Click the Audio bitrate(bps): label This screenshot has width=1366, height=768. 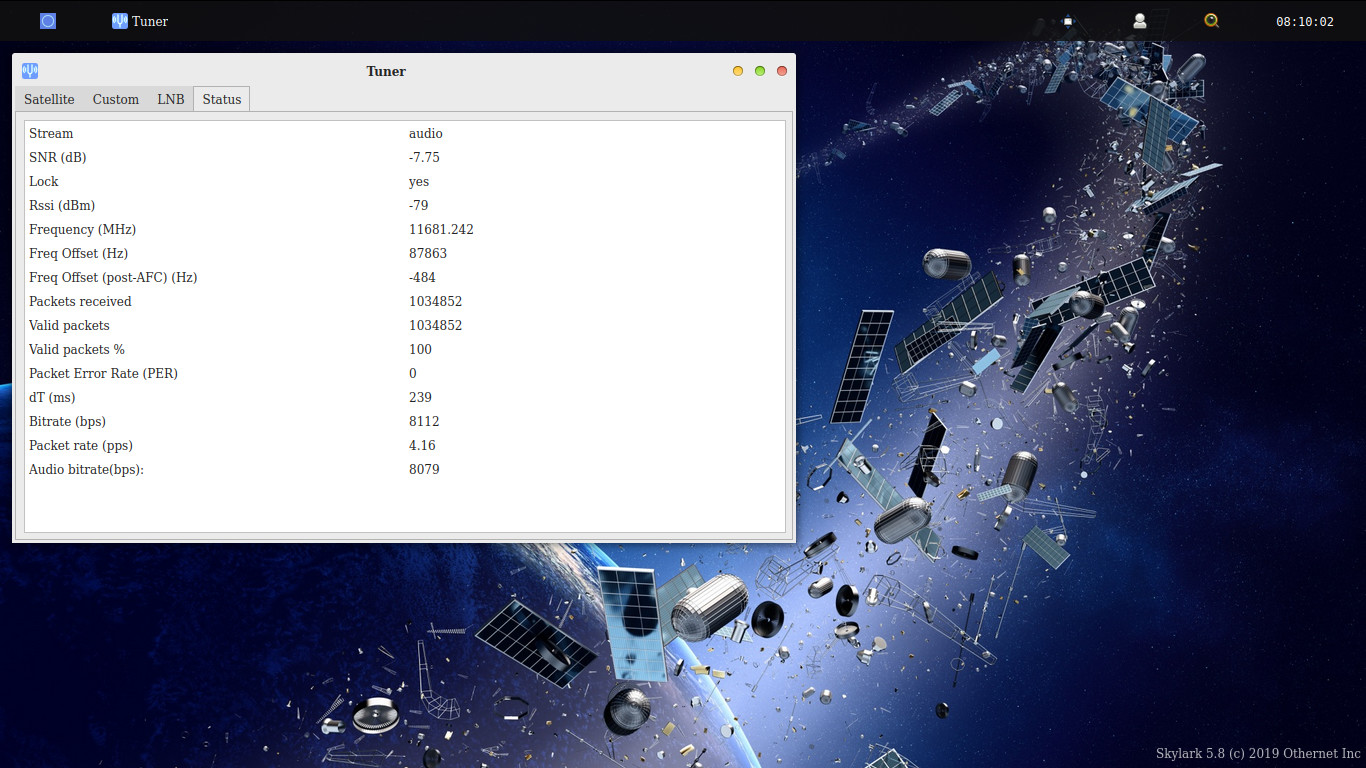[x=87, y=469]
